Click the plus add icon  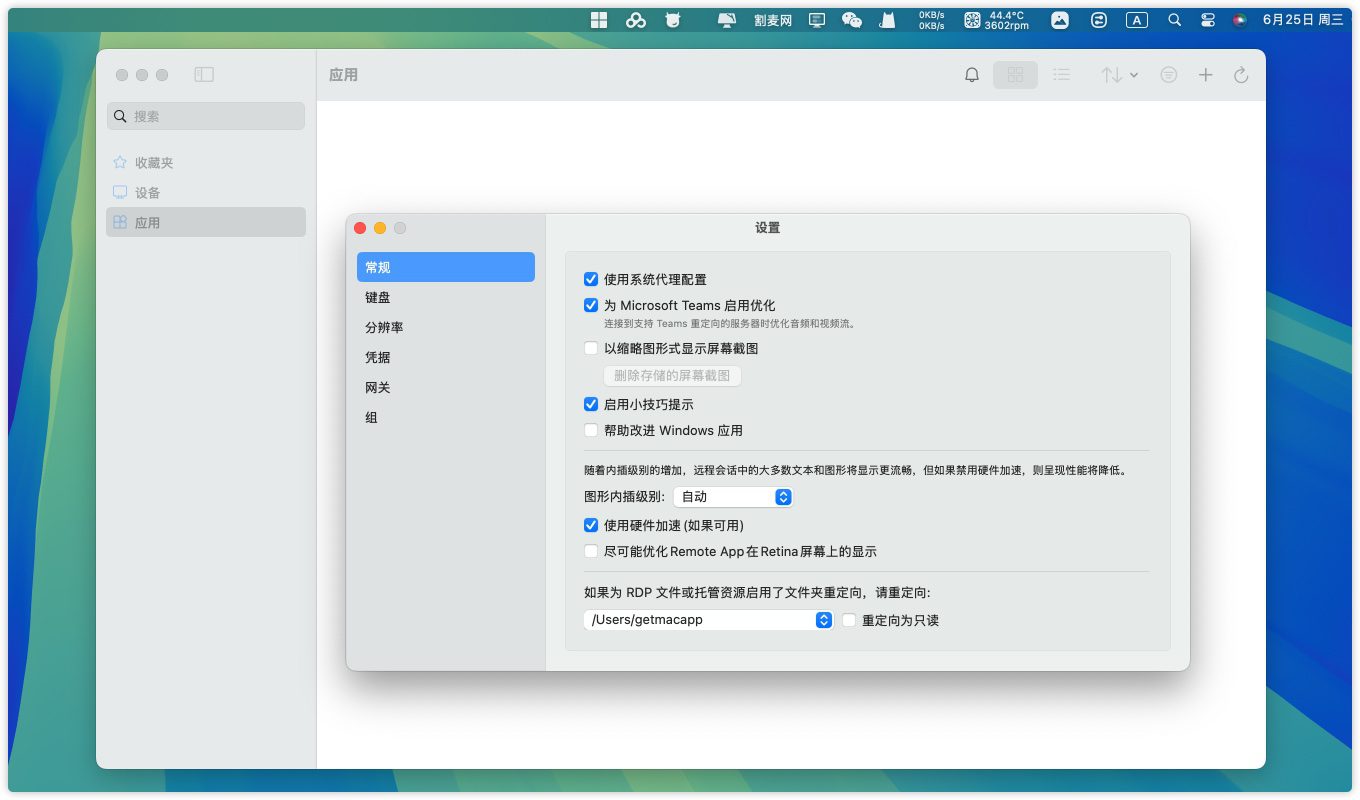1205,75
